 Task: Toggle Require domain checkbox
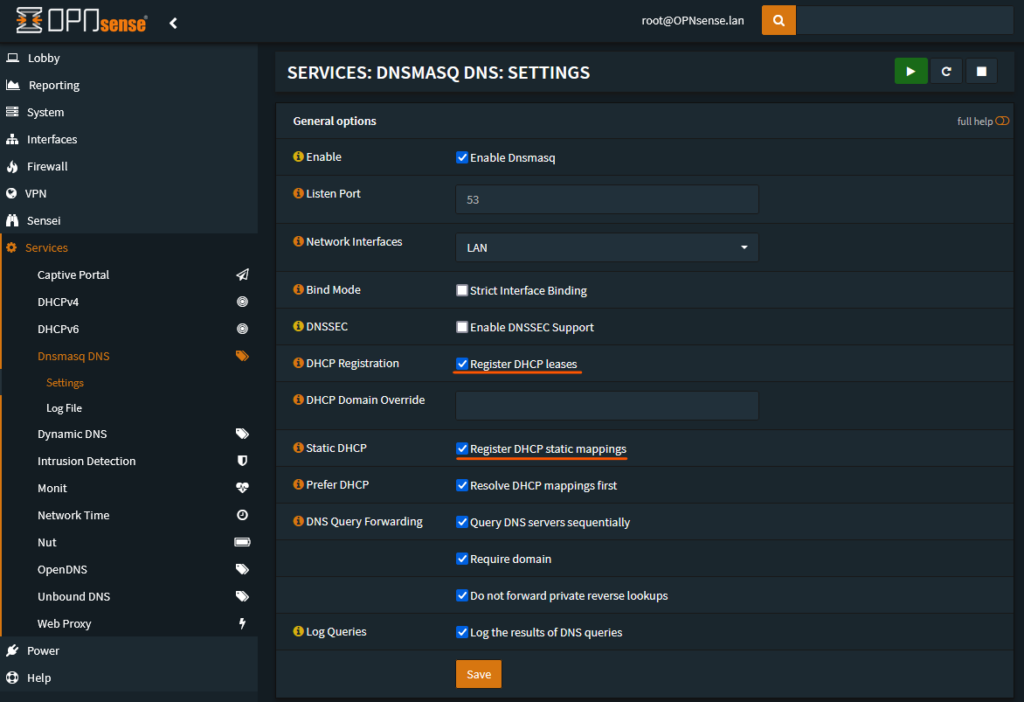(462, 558)
